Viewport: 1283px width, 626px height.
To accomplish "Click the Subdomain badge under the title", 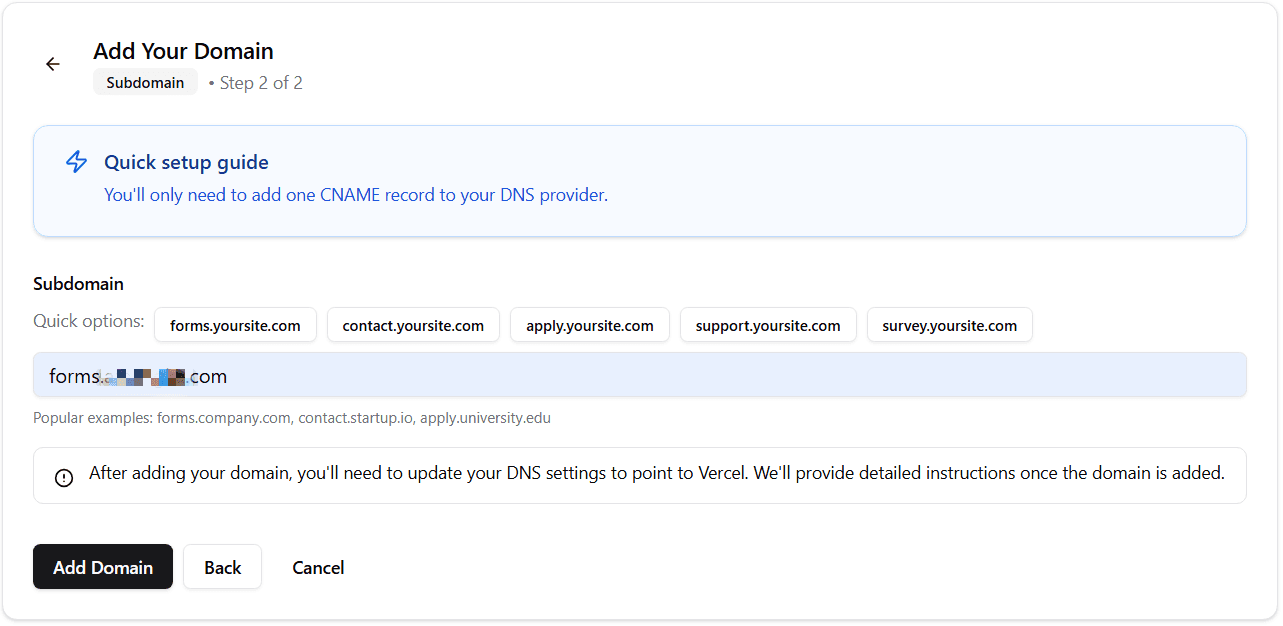I will [145, 83].
